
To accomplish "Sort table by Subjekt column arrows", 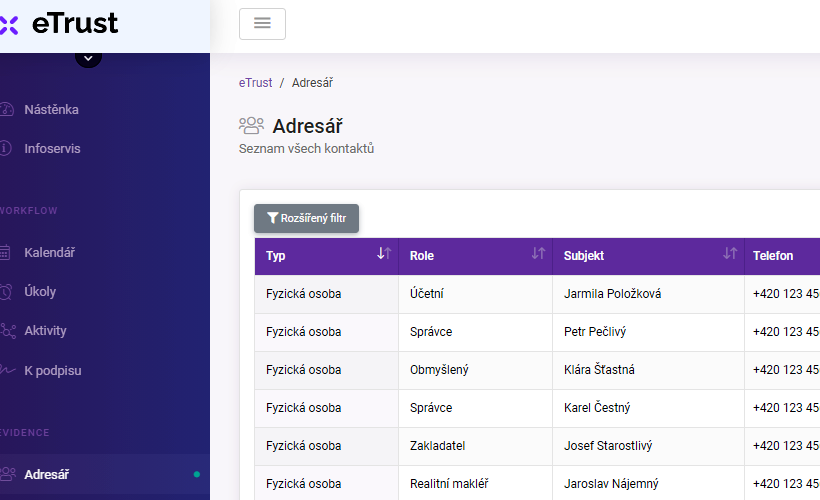I will pyautogui.click(x=730, y=255).
